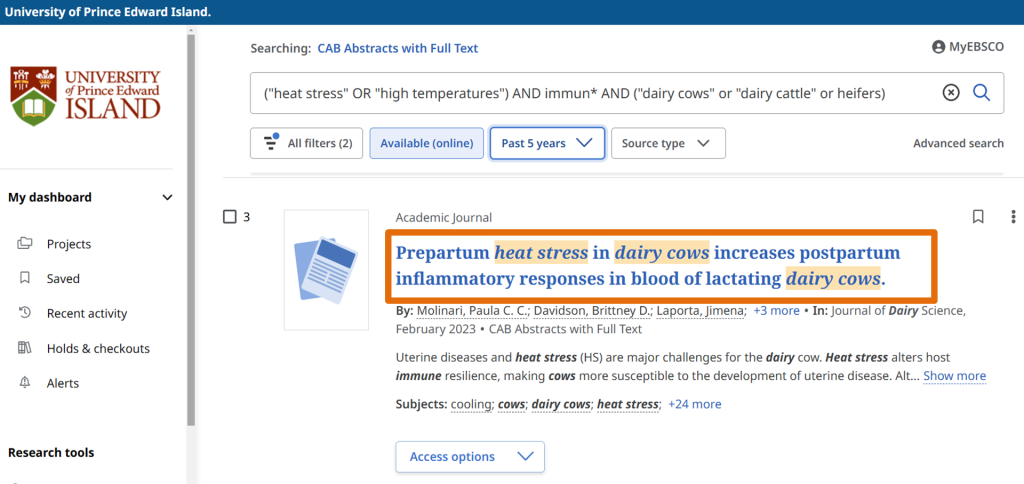Click the University of Prince Edward Island logo
The image size is (1024, 484).
pos(86,96)
